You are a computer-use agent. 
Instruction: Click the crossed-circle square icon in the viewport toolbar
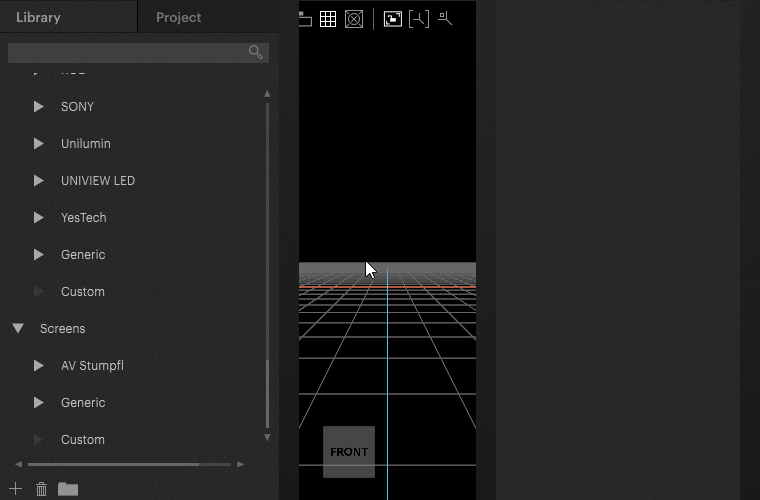tap(354, 19)
